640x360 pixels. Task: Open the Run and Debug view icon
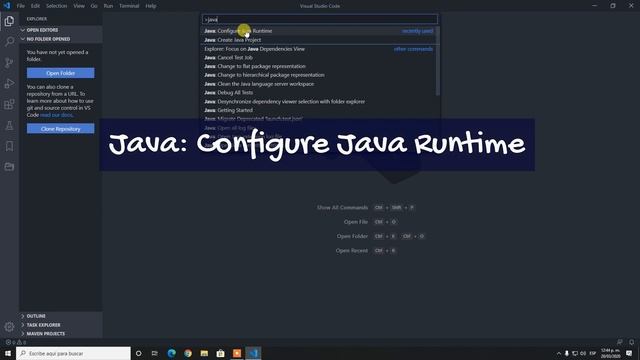coord(9,83)
